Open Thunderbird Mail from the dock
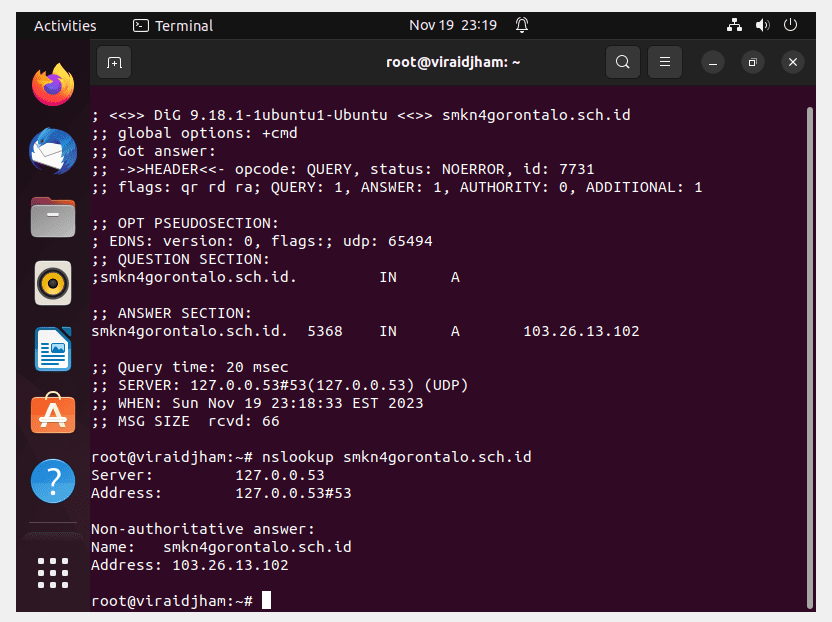Screen dimensions: 832x622 pyautogui.click(x=53, y=151)
